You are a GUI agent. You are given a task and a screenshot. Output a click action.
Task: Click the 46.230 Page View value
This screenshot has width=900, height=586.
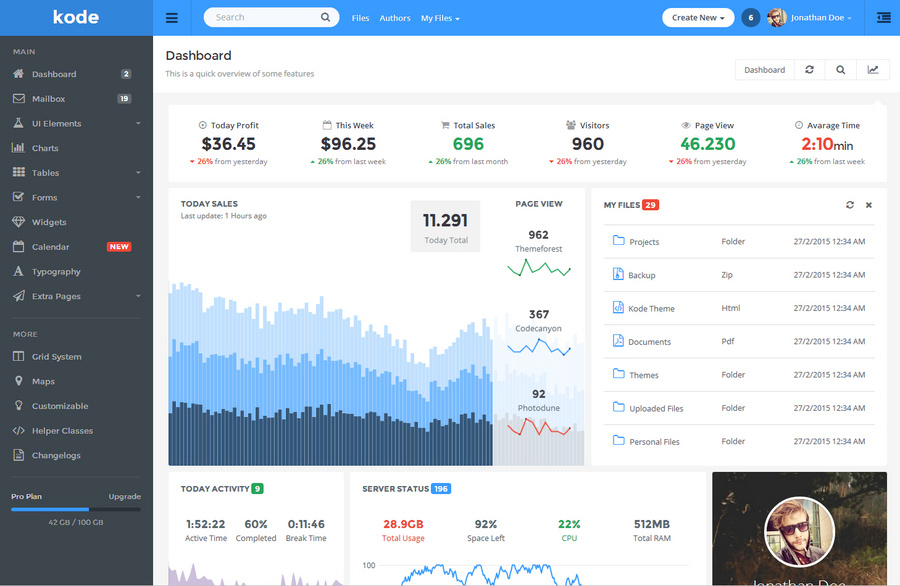(x=708, y=143)
